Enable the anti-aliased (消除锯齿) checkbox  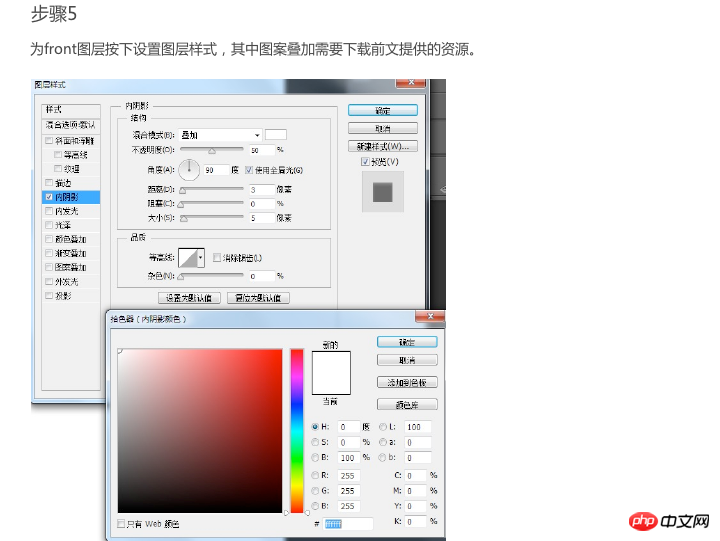(x=217, y=258)
